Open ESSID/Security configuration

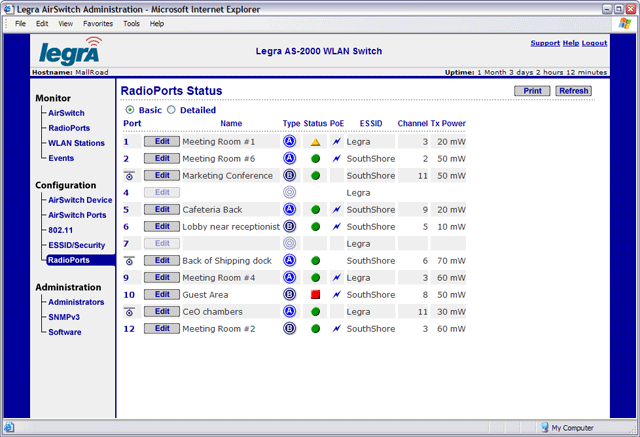point(77,245)
